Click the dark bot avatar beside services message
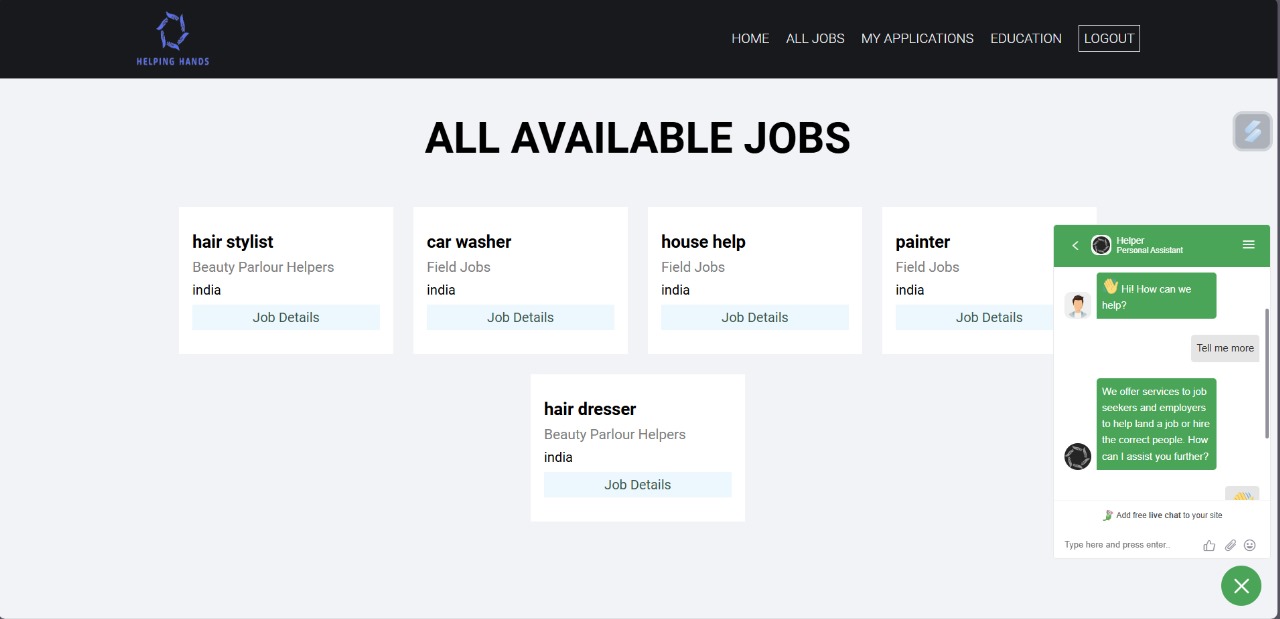The width and height of the screenshot is (1280, 619). tap(1078, 457)
